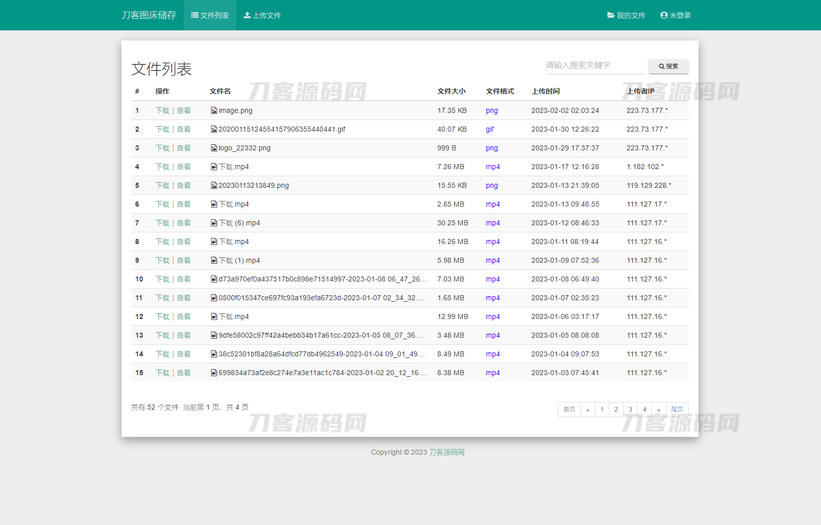Click the image file icon beside image.png

[214, 111]
